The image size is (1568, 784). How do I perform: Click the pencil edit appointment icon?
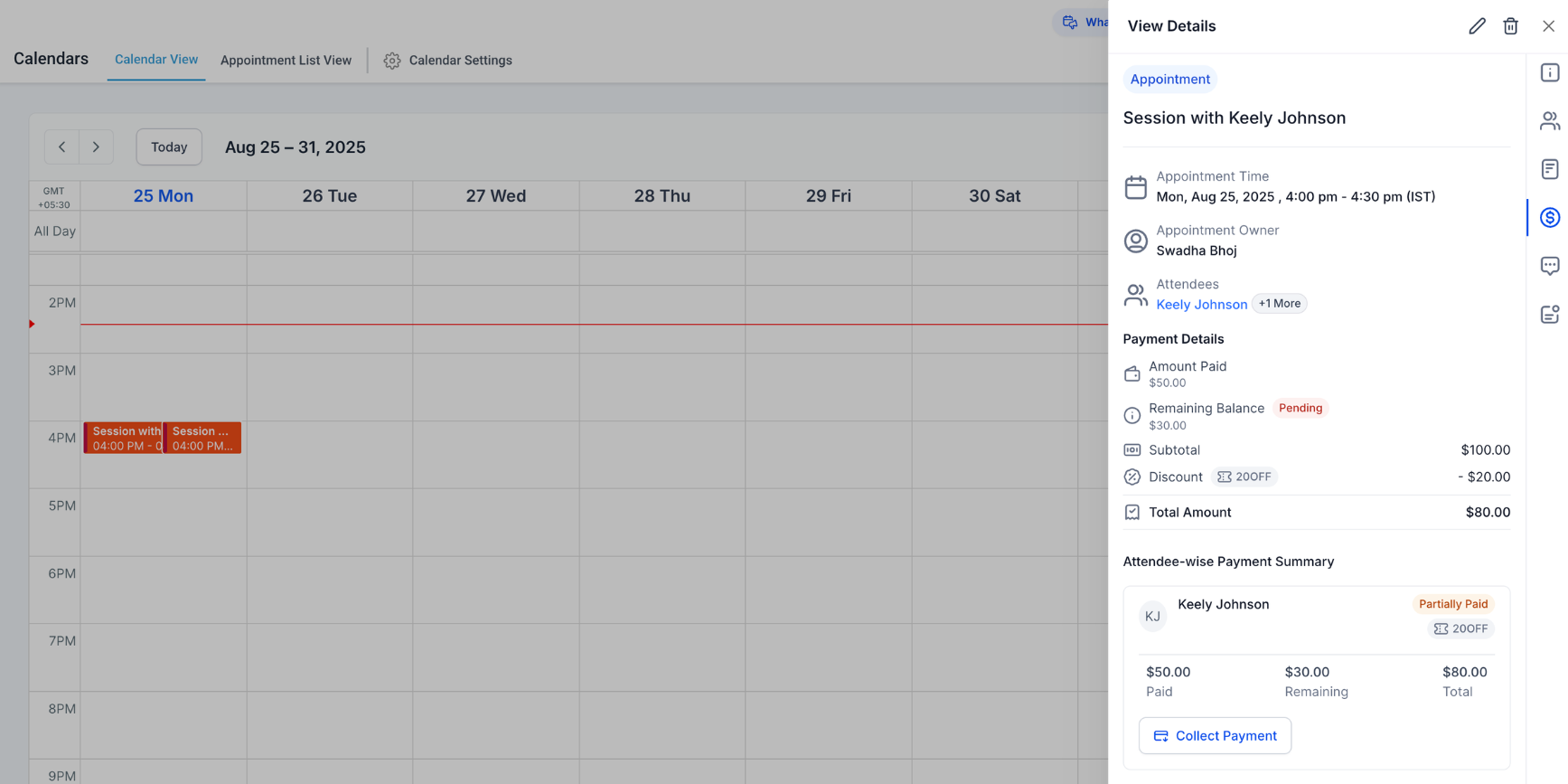[1477, 26]
